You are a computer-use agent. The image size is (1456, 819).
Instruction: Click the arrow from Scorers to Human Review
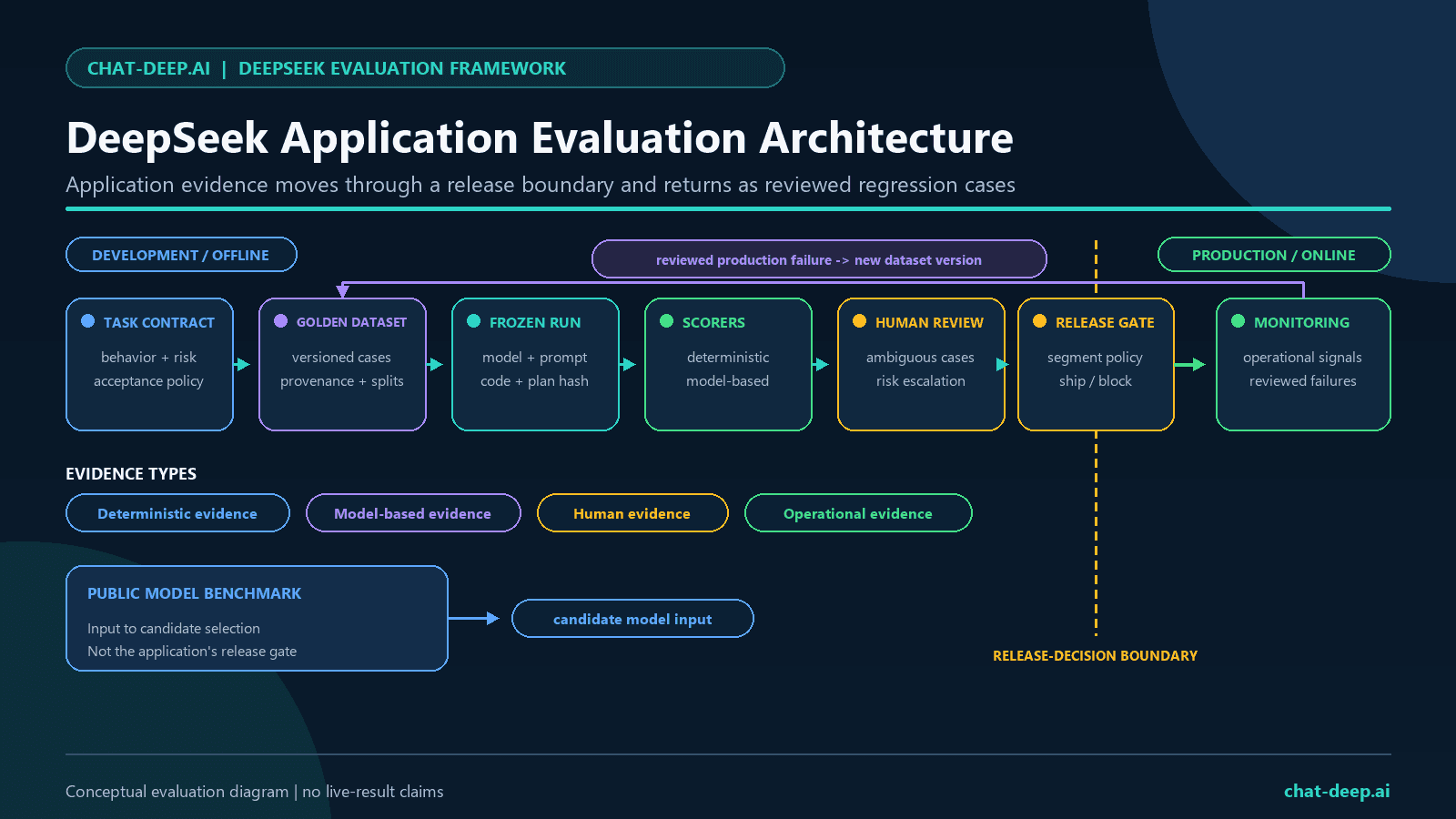tap(821, 364)
